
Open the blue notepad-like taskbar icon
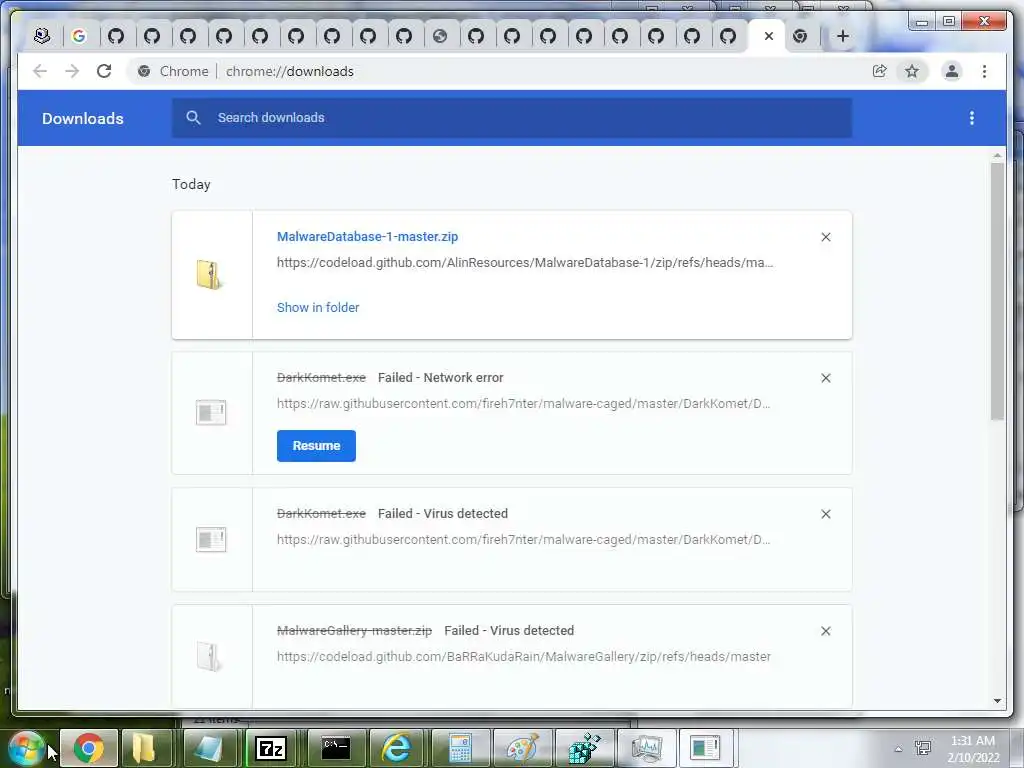[x=208, y=748]
